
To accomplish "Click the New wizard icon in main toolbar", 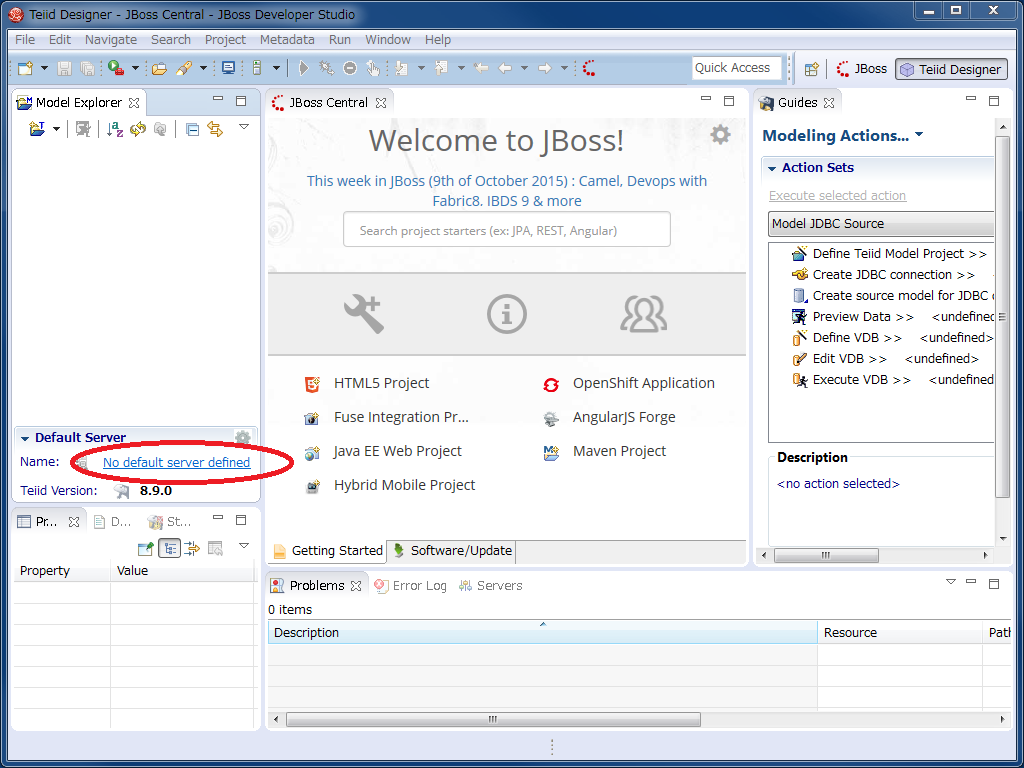I will 25,68.
